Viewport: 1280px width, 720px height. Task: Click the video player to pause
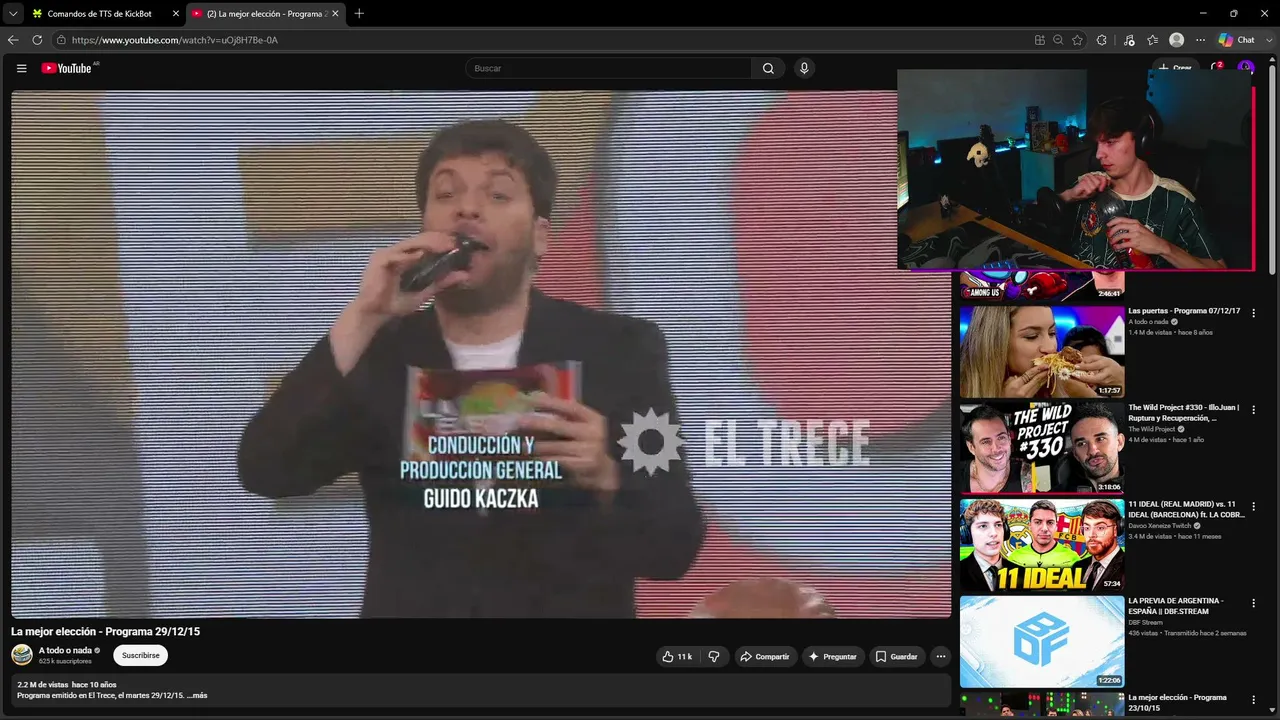[x=481, y=354]
